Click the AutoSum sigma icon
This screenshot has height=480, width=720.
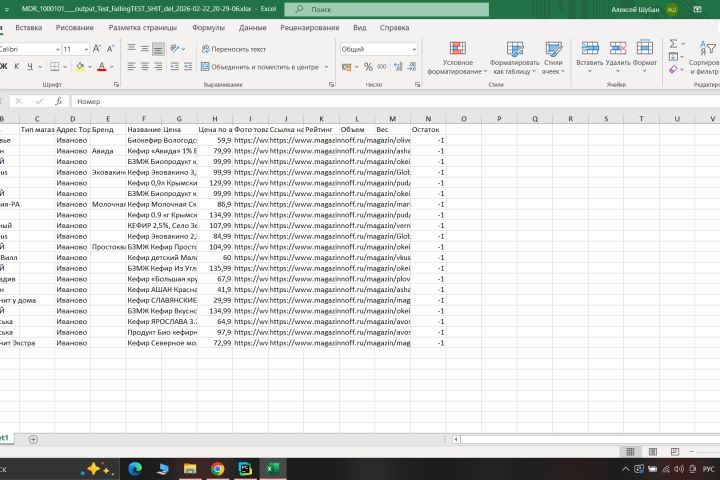click(x=673, y=44)
